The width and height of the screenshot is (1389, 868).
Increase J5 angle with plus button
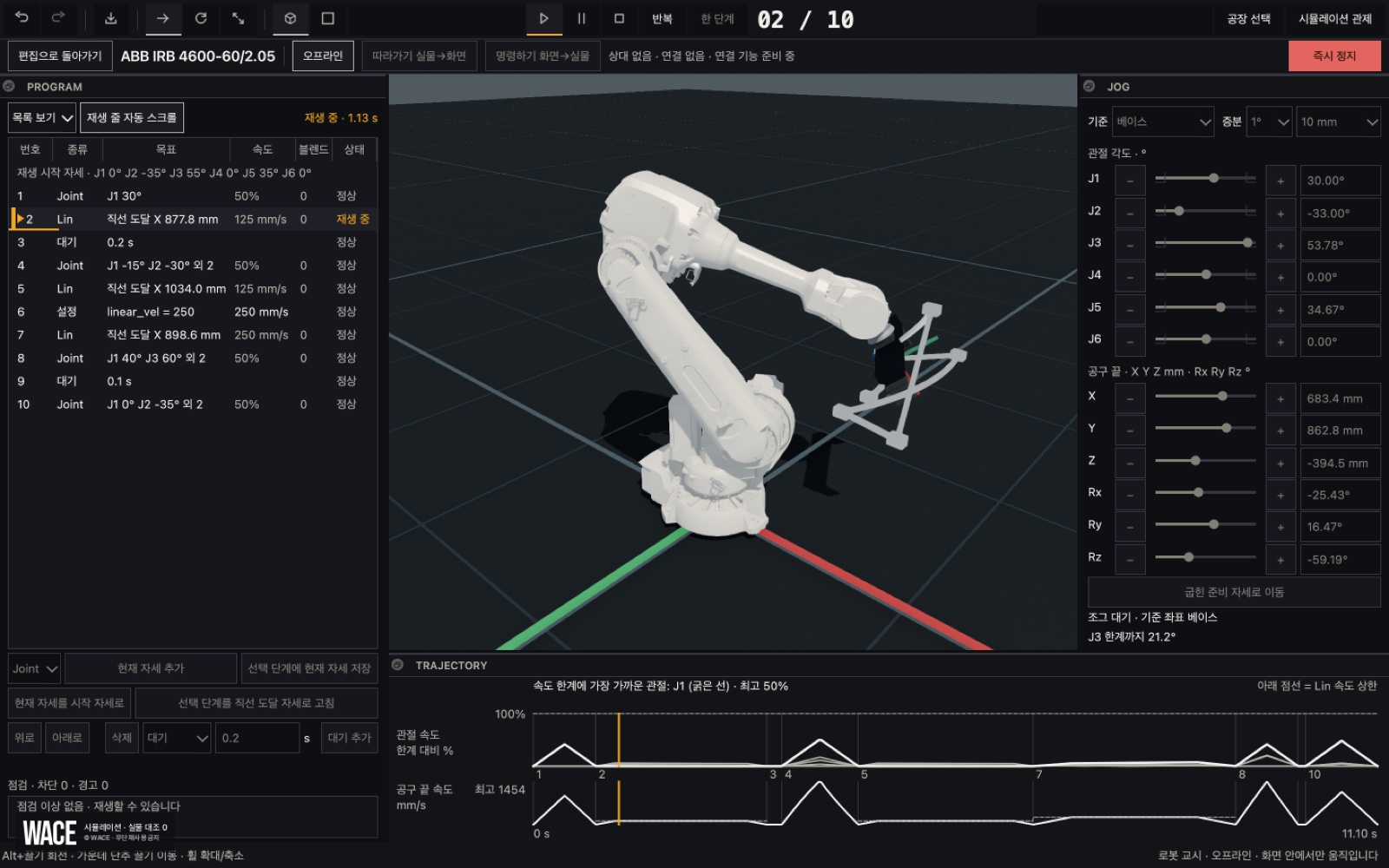pos(1280,309)
